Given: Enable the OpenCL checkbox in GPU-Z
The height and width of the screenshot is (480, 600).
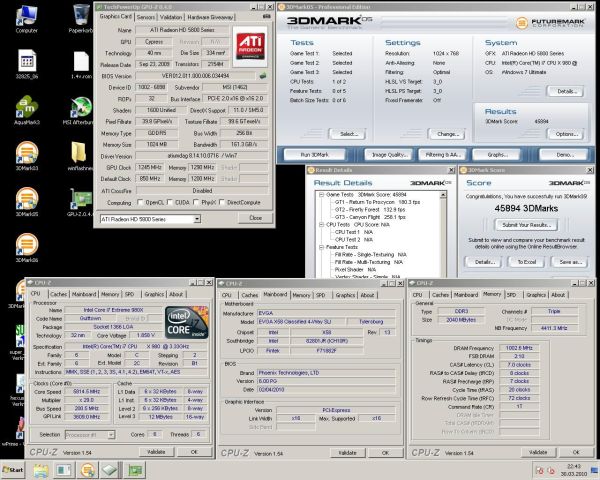Looking at the screenshot, I should [x=140, y=202].
